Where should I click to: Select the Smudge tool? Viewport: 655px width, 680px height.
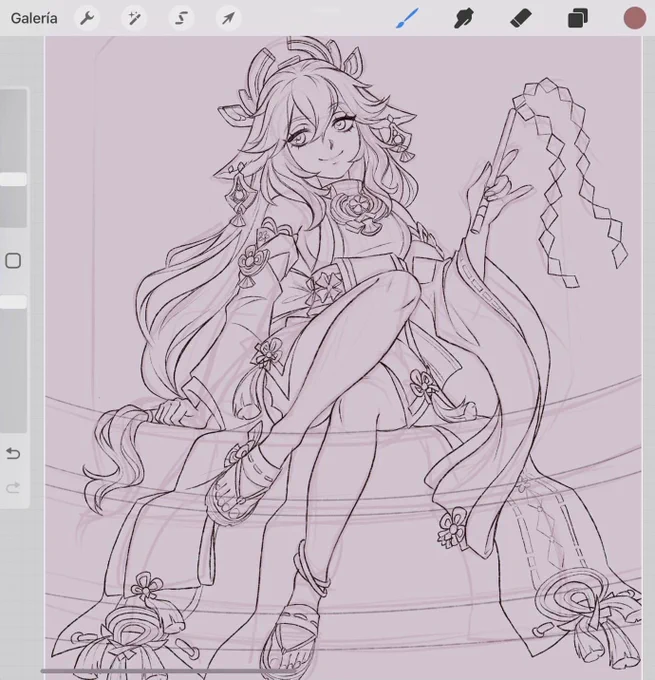463,18
